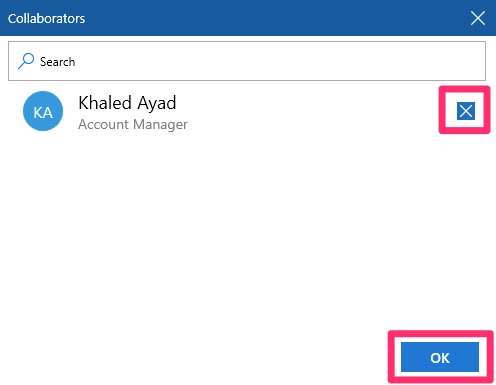
Task: Click the empty area of the Search bar
Action: pyautogui.click(x=280, y=61)
